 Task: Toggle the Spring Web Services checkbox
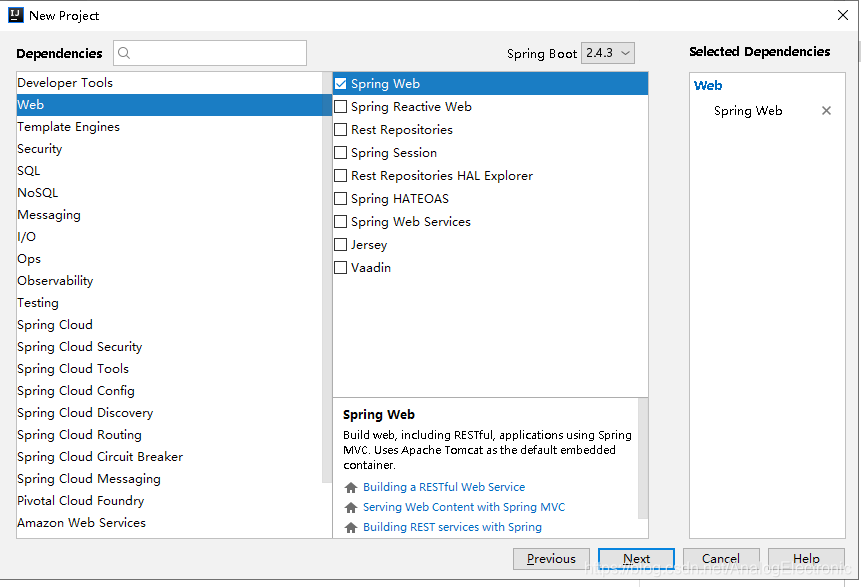[340, 222]
